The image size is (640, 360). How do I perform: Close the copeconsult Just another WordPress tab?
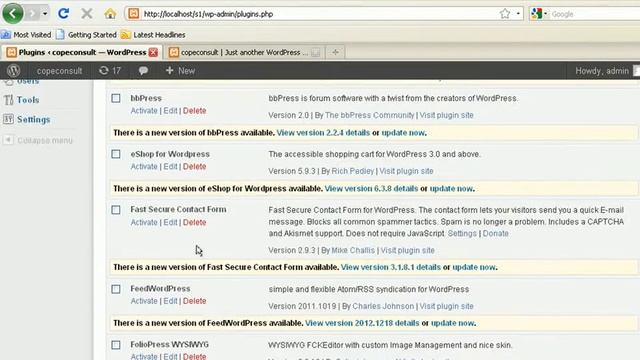316,52
